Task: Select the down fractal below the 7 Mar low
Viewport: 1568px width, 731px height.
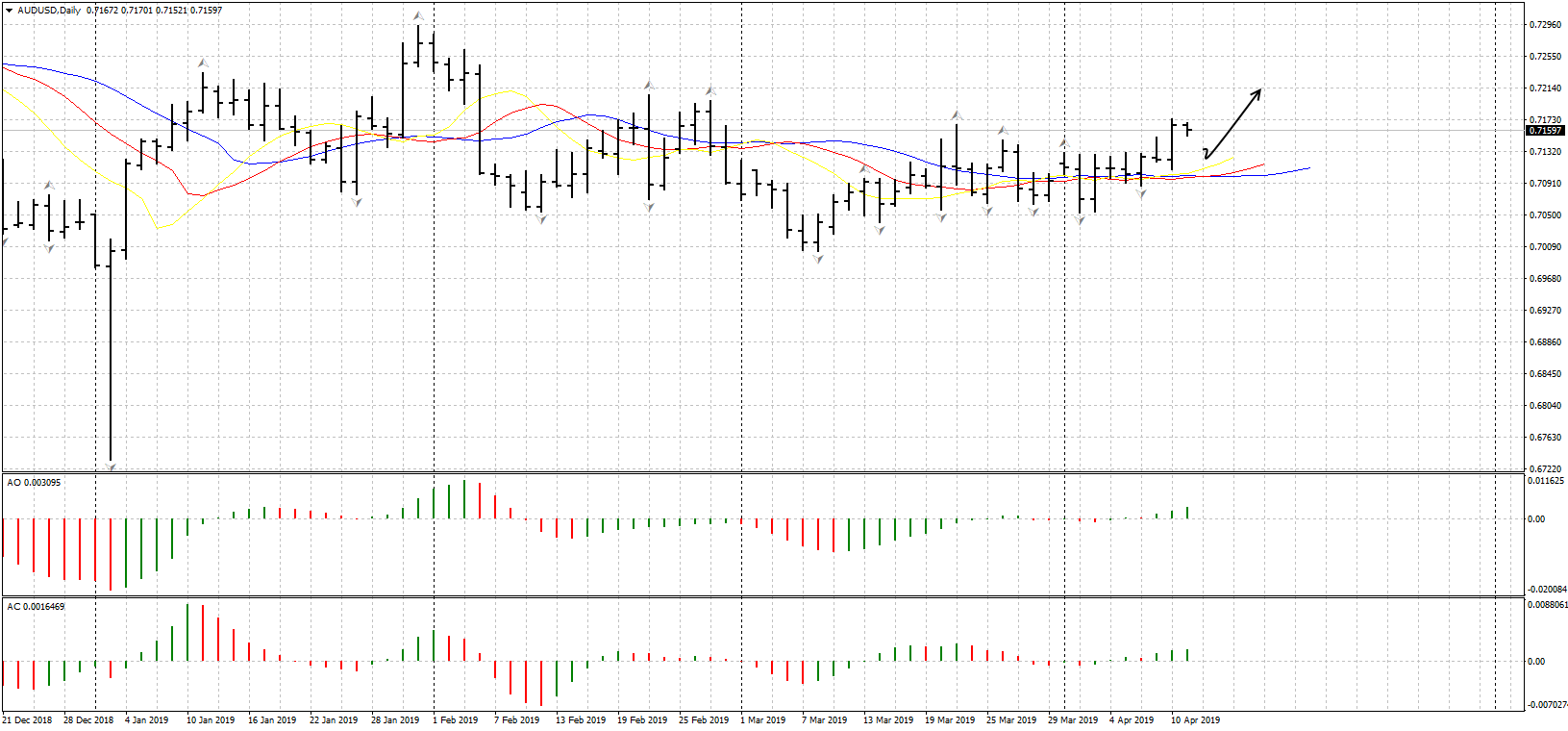Action: 818,259
